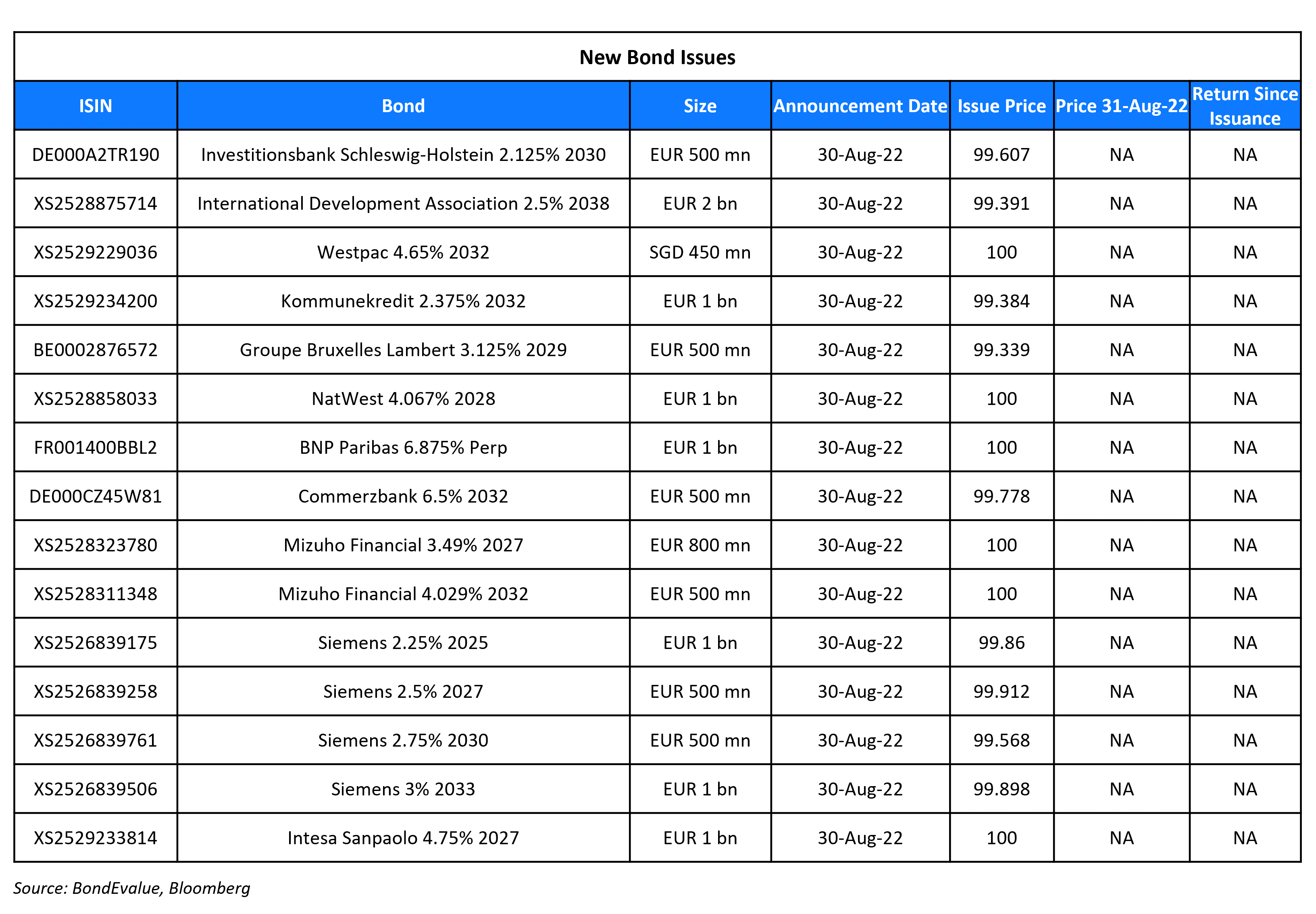Select ISIN FR001400BBL2
This screenshot has height=914, width=1316.
click(x=96, y=447)
